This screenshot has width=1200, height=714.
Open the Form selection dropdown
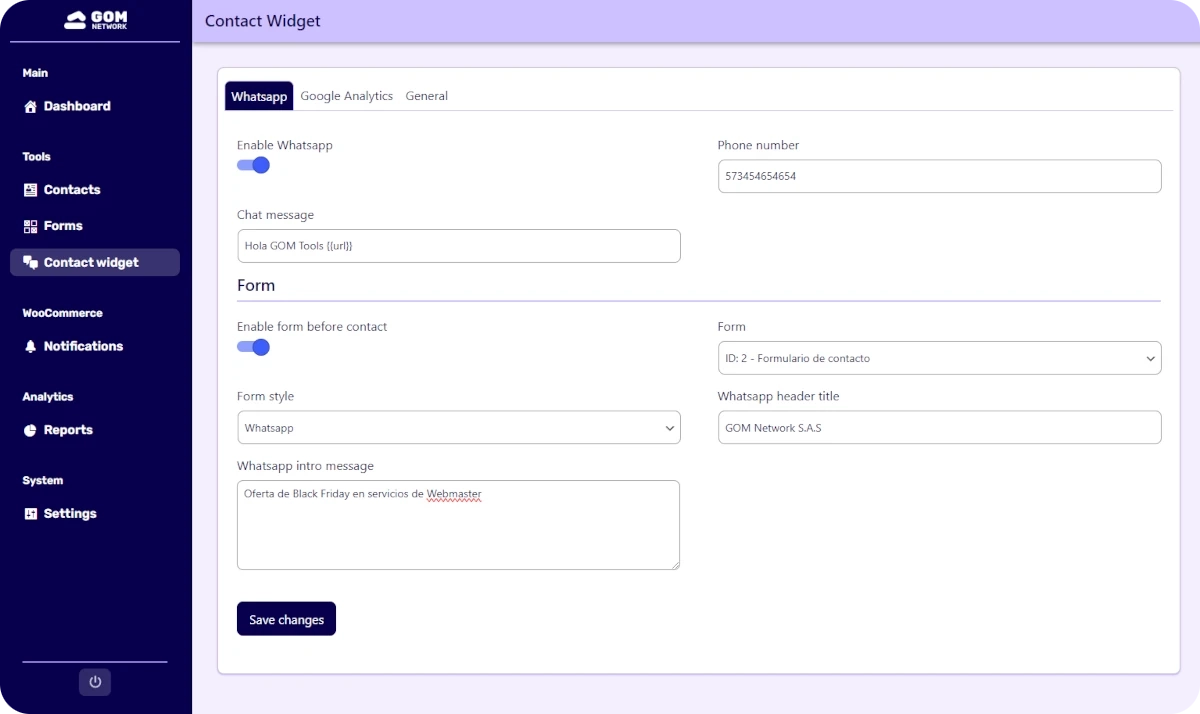(x=939, y=358)
